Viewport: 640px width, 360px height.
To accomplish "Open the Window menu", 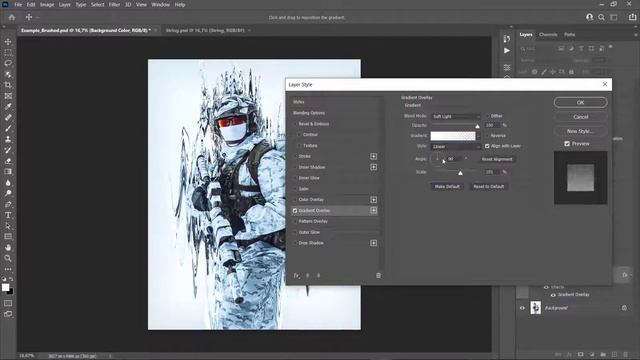I will pos(160,4).
